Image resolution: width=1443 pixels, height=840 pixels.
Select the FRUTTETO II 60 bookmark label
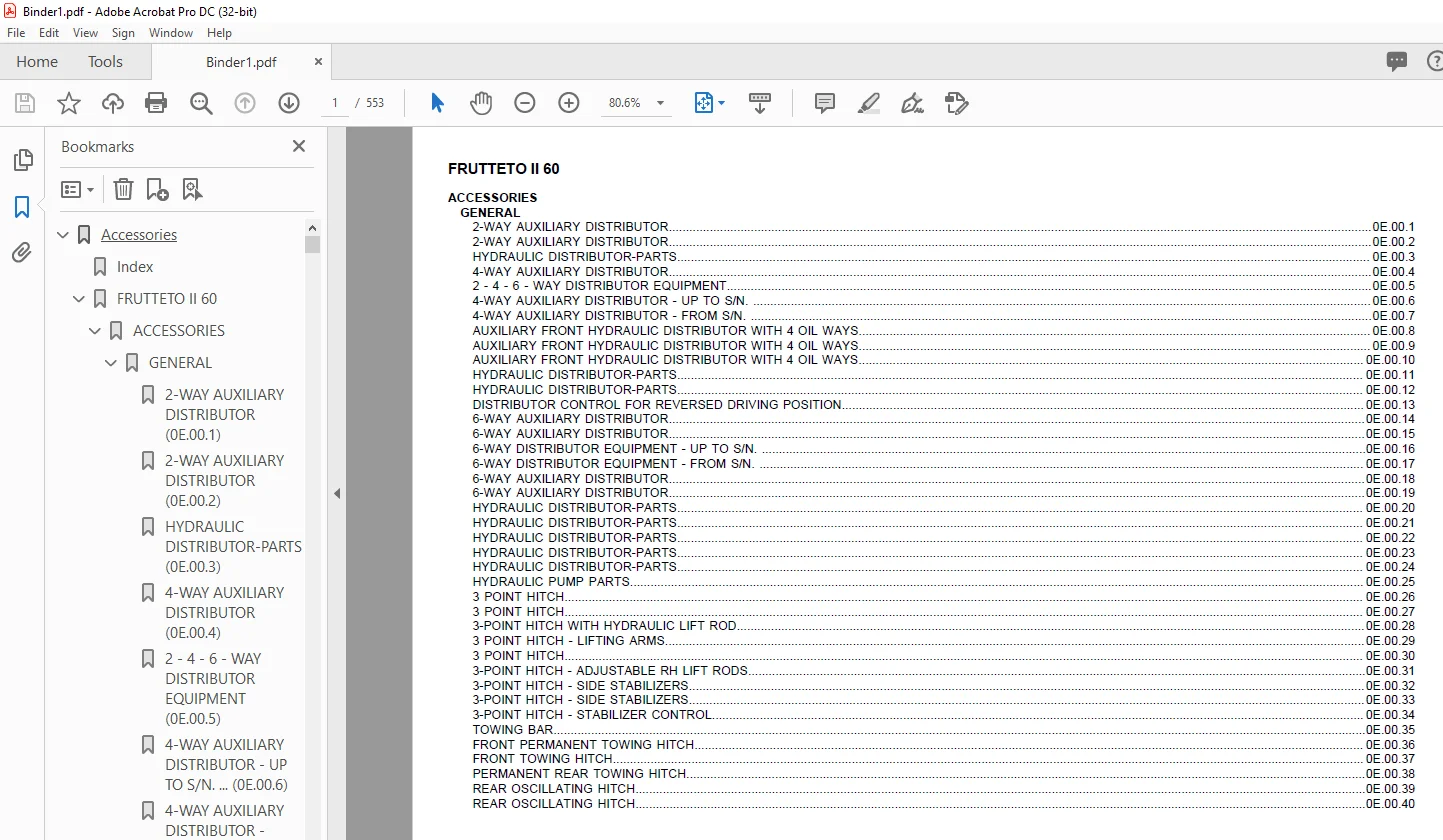coord(167,299)
